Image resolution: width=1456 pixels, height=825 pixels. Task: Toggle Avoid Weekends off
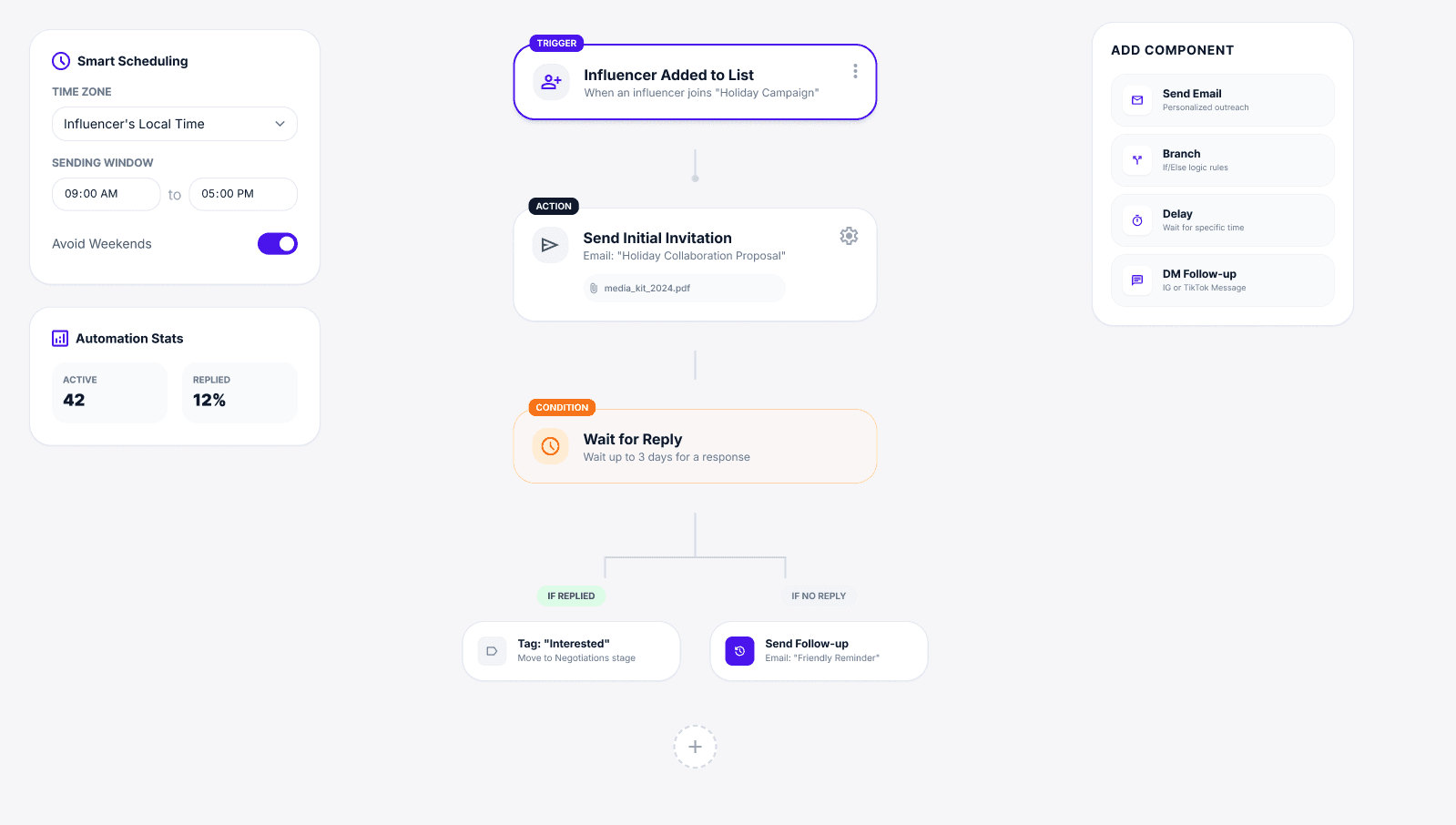pyautogui.click(x=277, y=243)
